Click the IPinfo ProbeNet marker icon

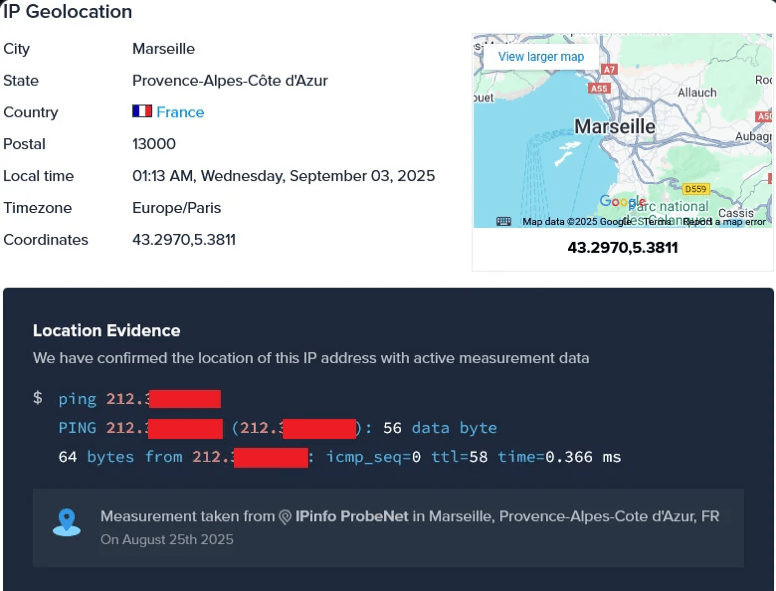285,517
